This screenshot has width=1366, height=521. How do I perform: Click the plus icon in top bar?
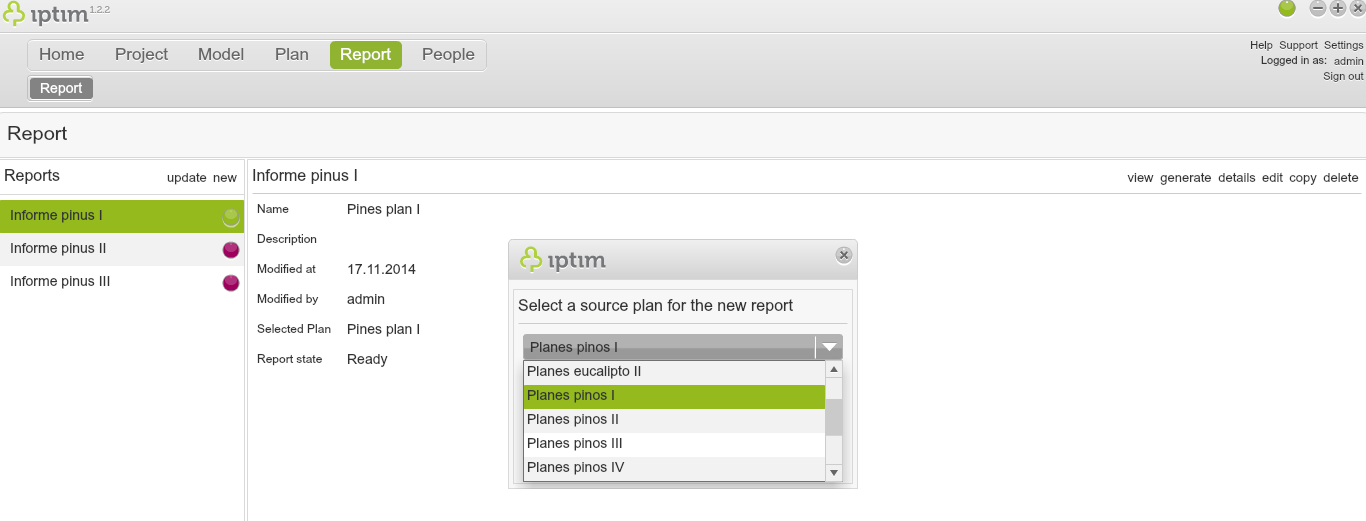1338,9
